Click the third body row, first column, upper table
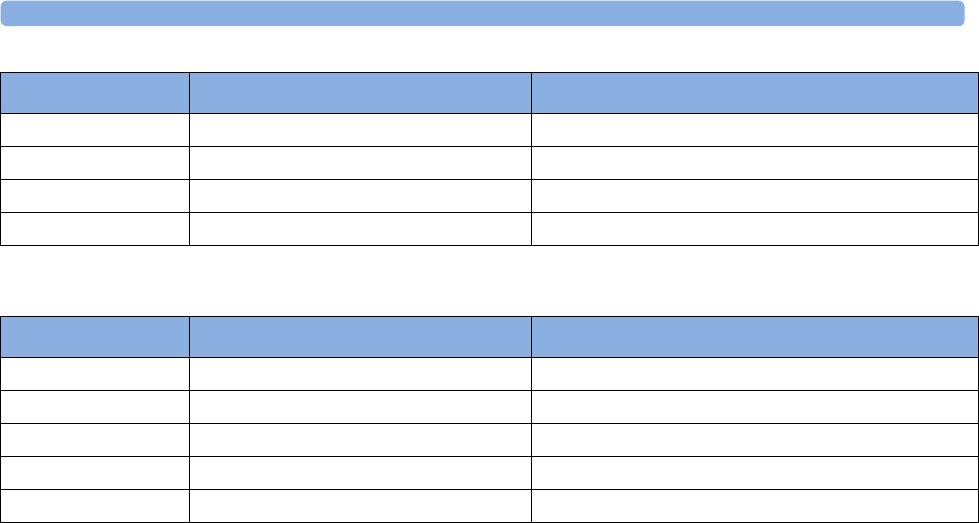 pyautogui.click(x=95, y=196)
